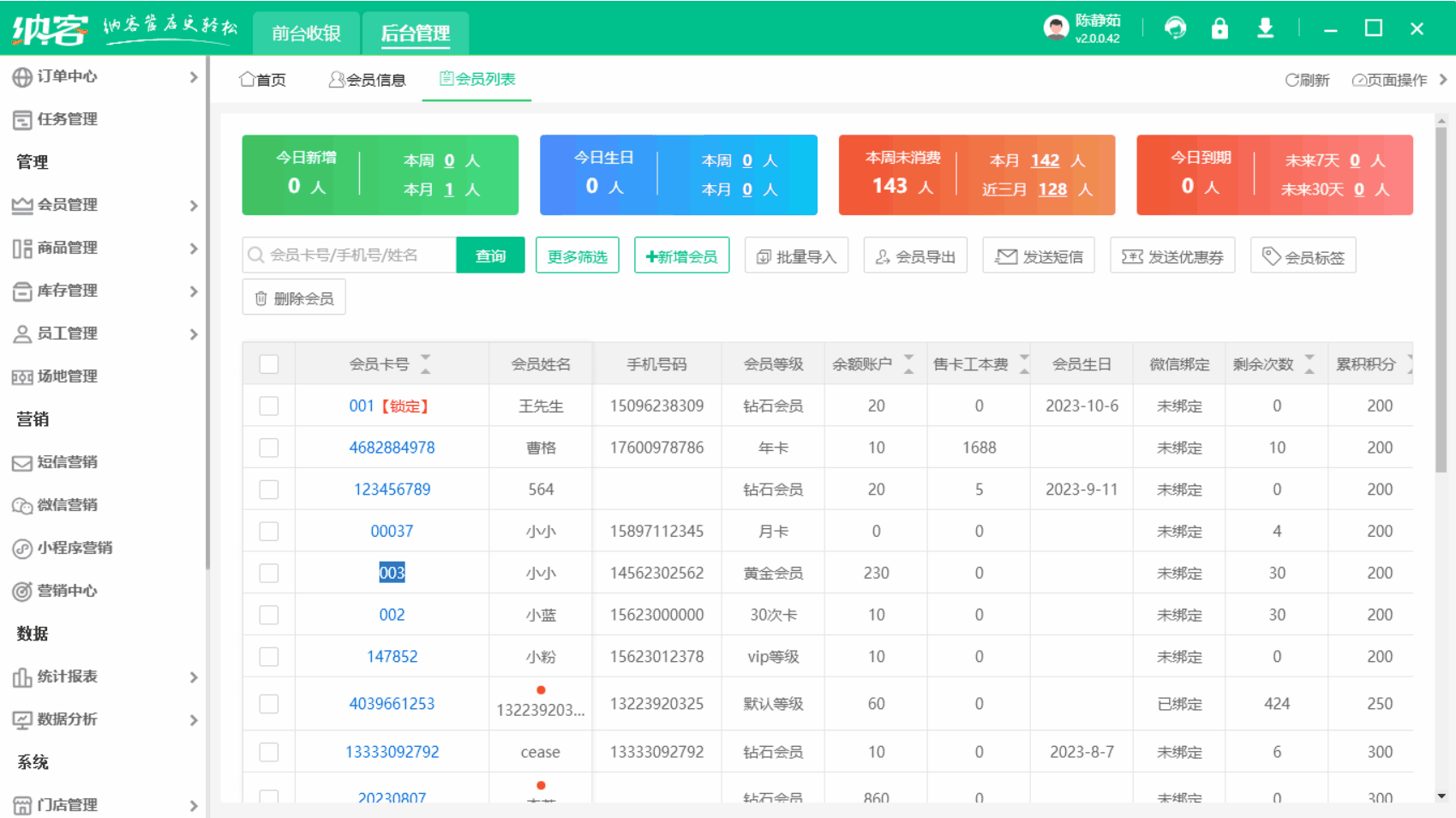The width and height of the screenshot is (1456, 818).
Task: Switch to the 前台收银 tab
Action: 305,33
